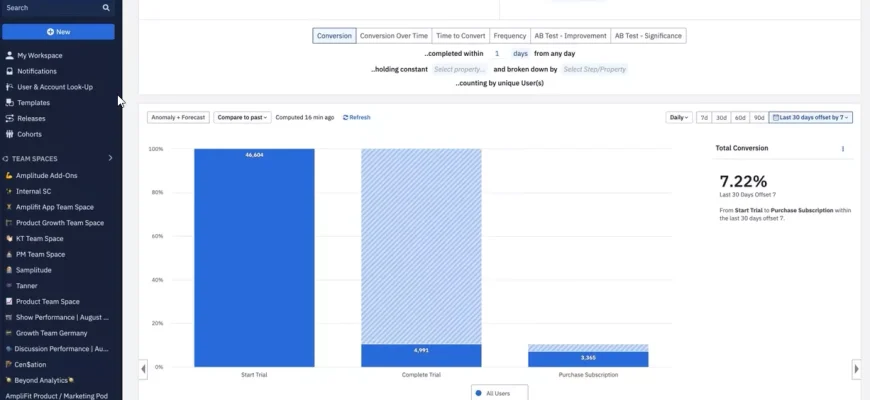Open My Workspace from the sidebar

(39, 55)
